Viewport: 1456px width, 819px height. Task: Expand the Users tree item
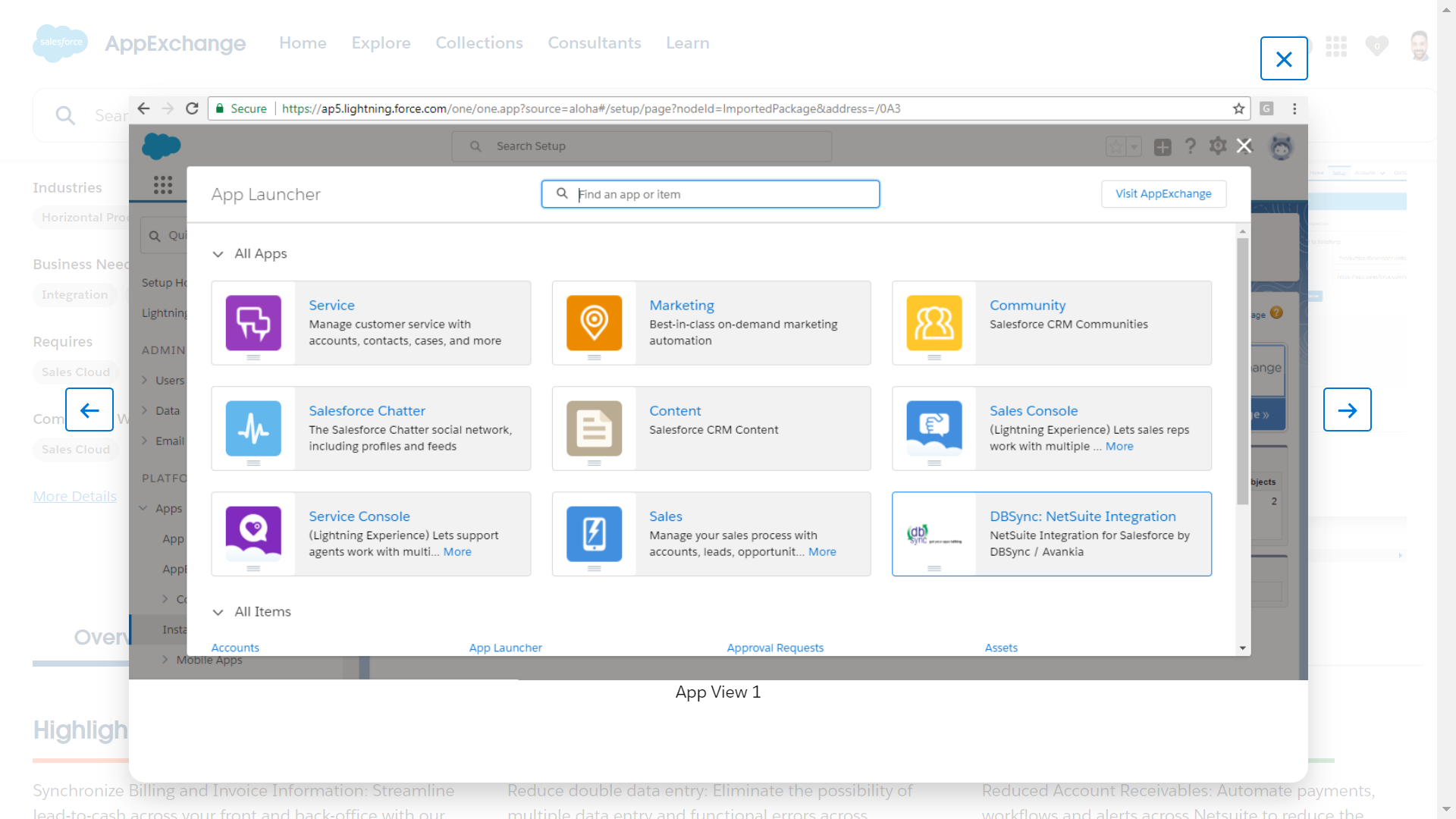point(144,380)
